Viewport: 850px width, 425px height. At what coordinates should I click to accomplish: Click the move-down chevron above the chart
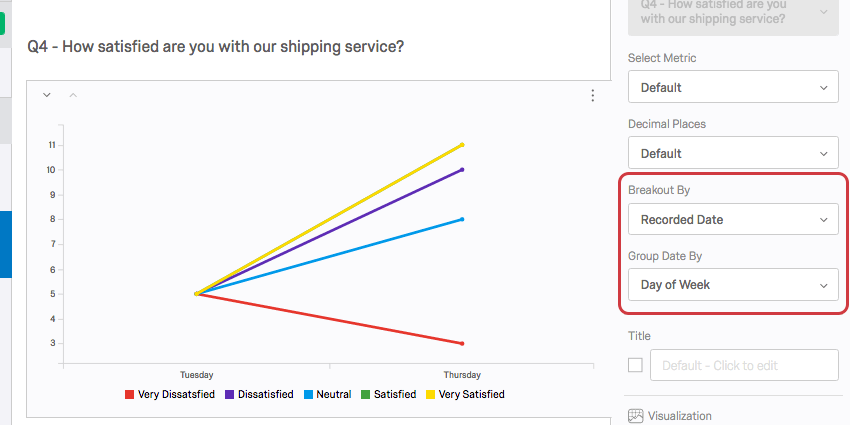(46, 95)
